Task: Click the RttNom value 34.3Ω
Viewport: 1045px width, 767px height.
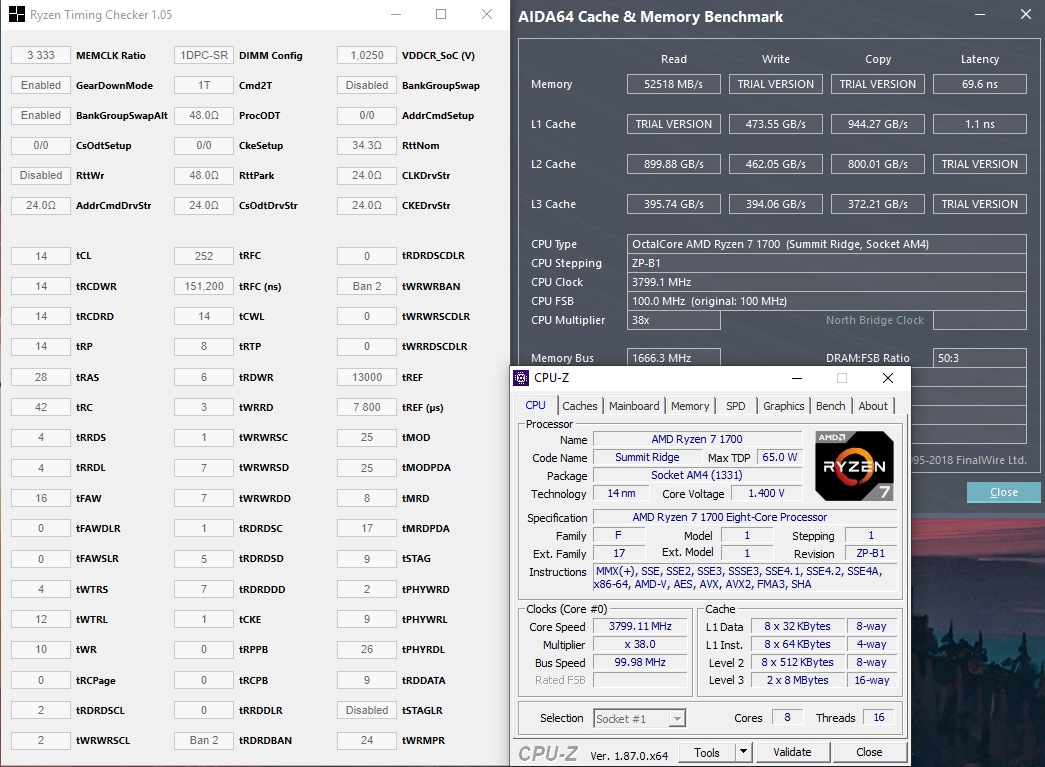Action: click(x=367, y=145)
